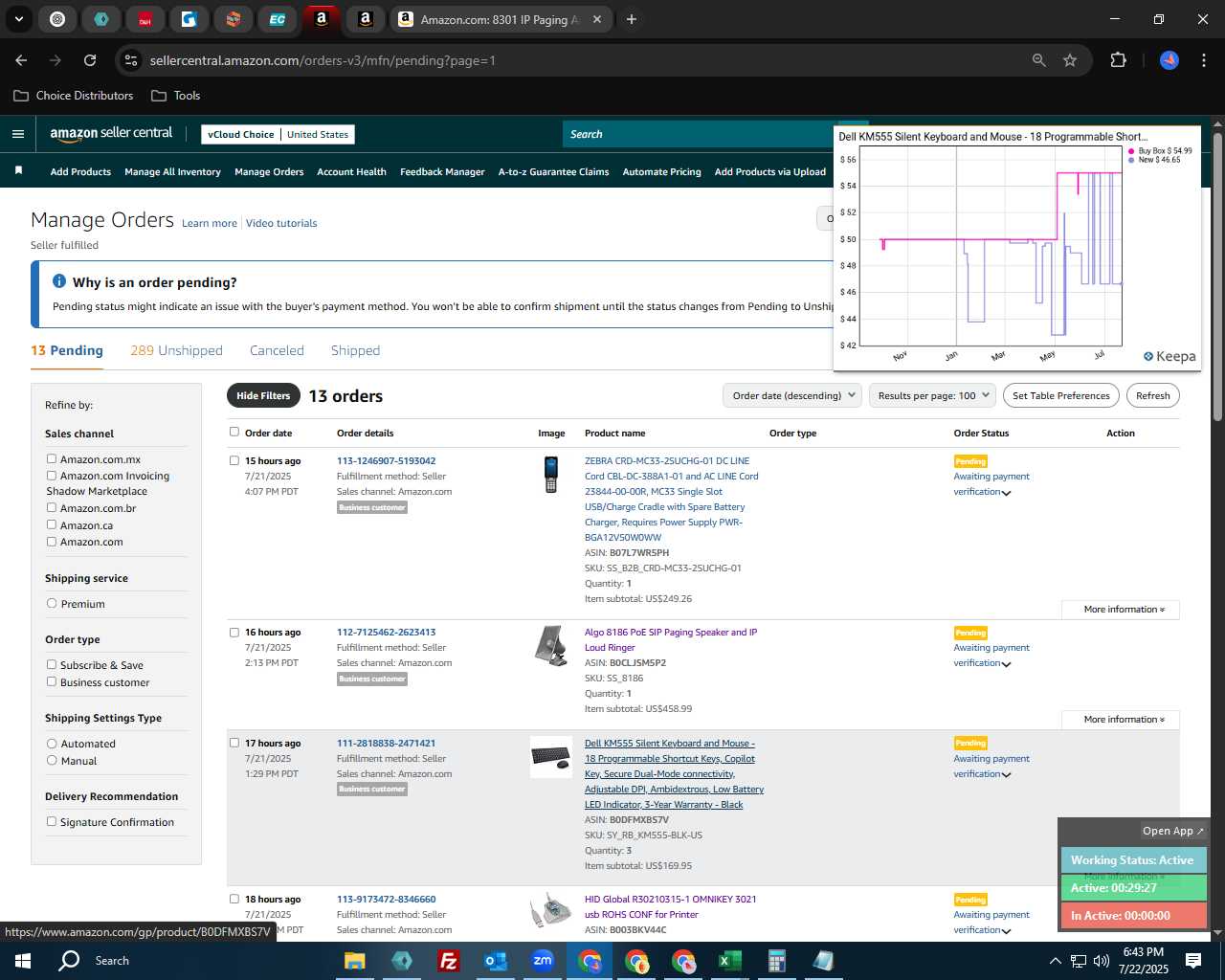
Task: Click the bookmark flag icon in the nav bar
Action: click(x=18, y=171)
